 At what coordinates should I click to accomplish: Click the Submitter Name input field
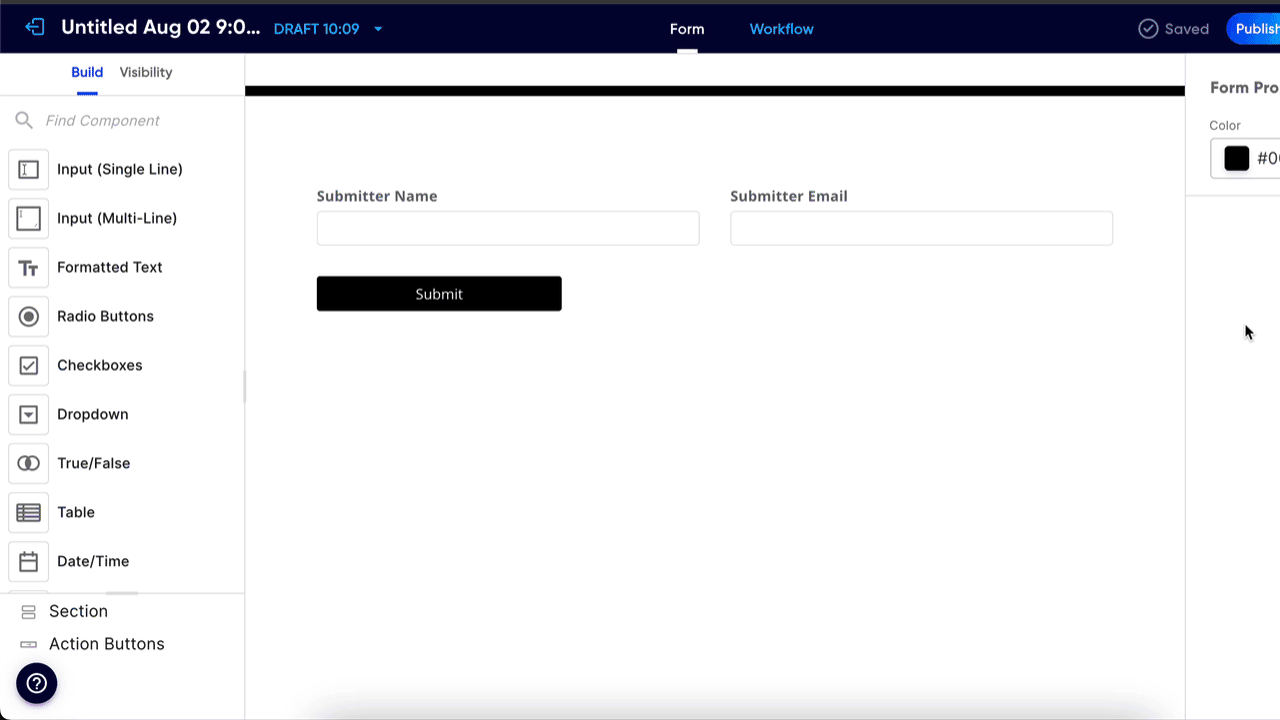pyautogui.click(x=508, y=228)
